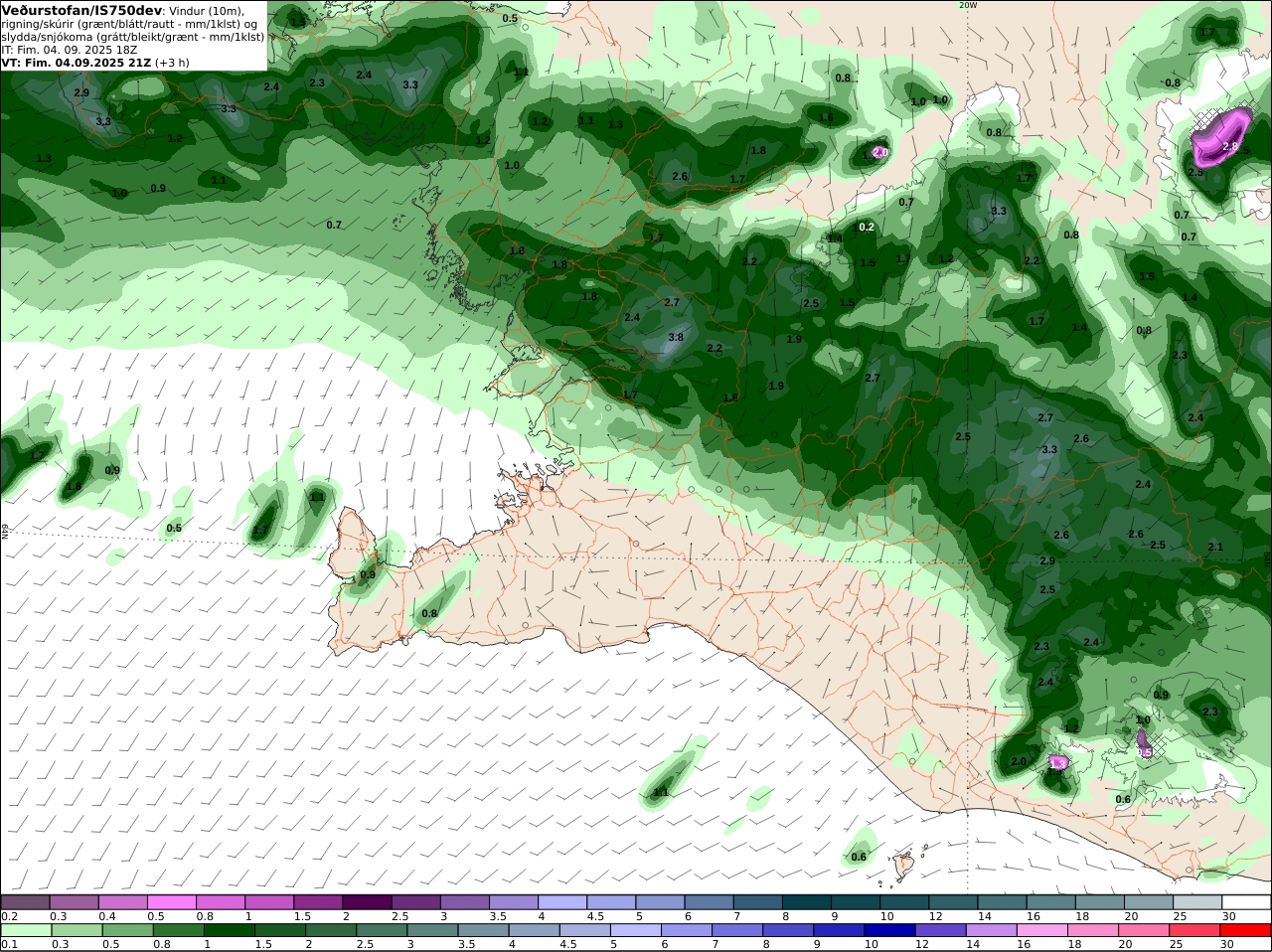Choose the 6 swatch in the bottom legend row
Screen dimensions: 1272x952
pos(686,930)
